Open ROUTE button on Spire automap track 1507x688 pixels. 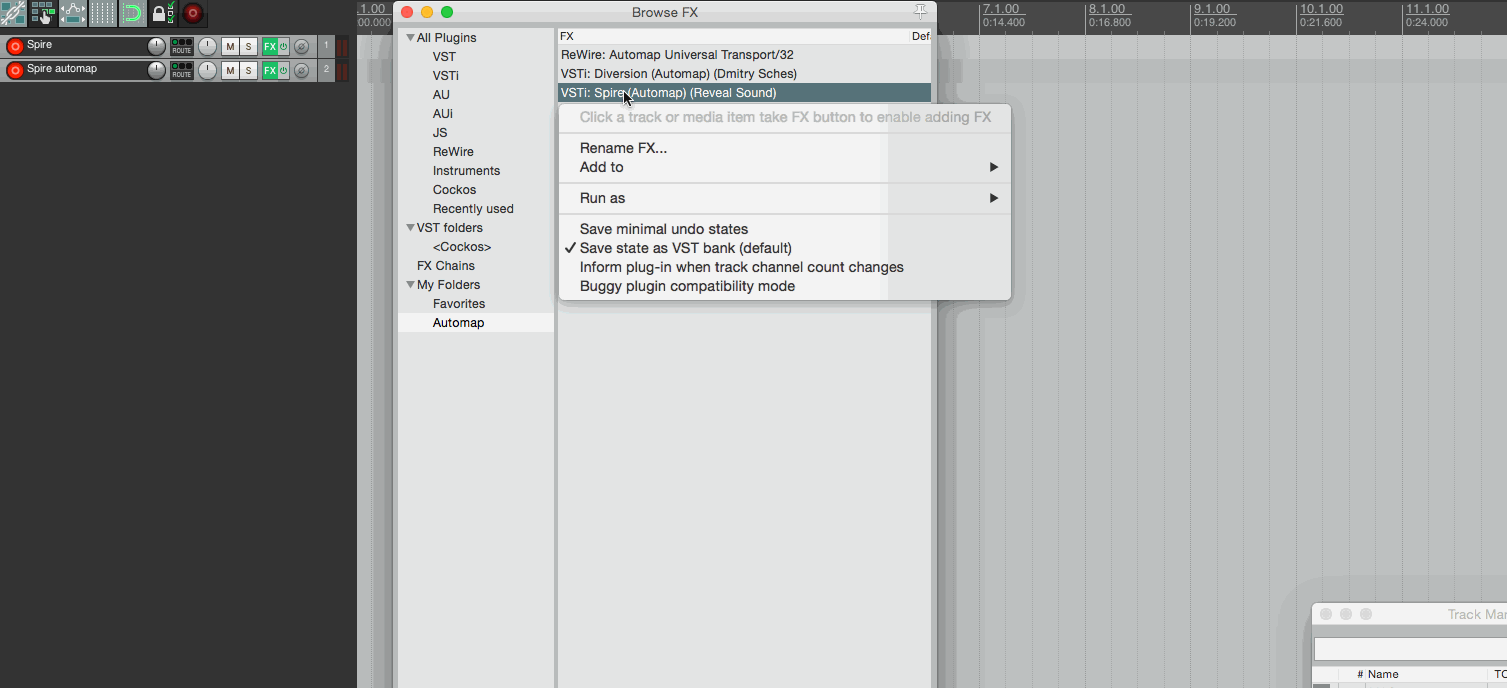coord(182,70)
